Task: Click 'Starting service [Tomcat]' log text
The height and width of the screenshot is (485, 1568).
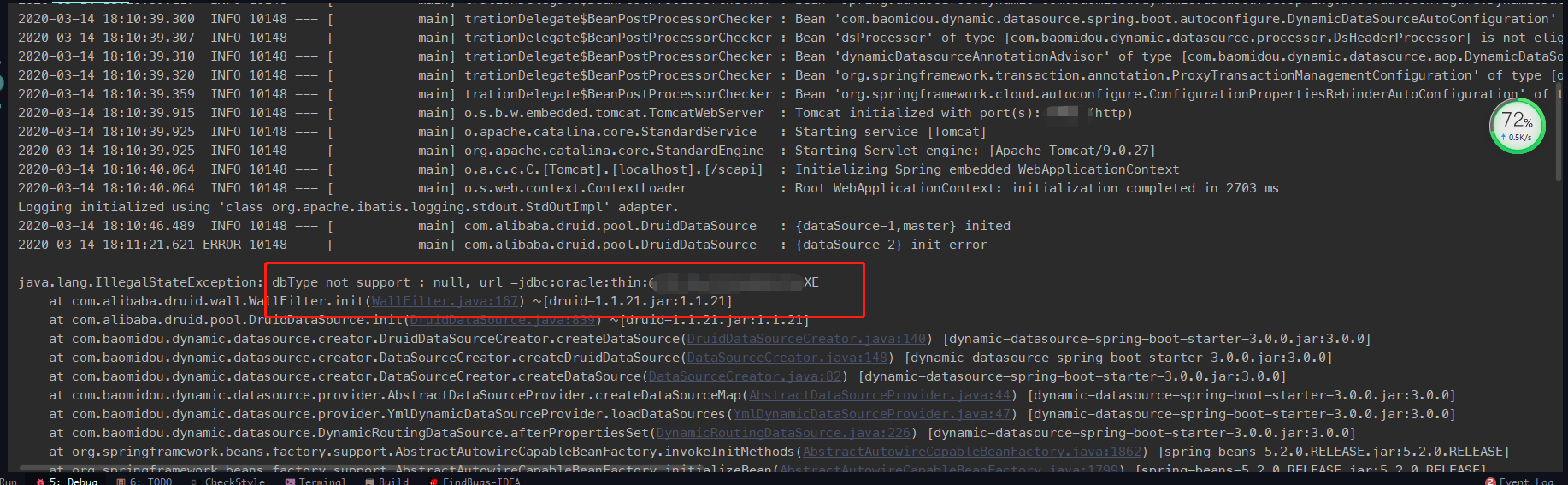Action: tap(890, 132)
